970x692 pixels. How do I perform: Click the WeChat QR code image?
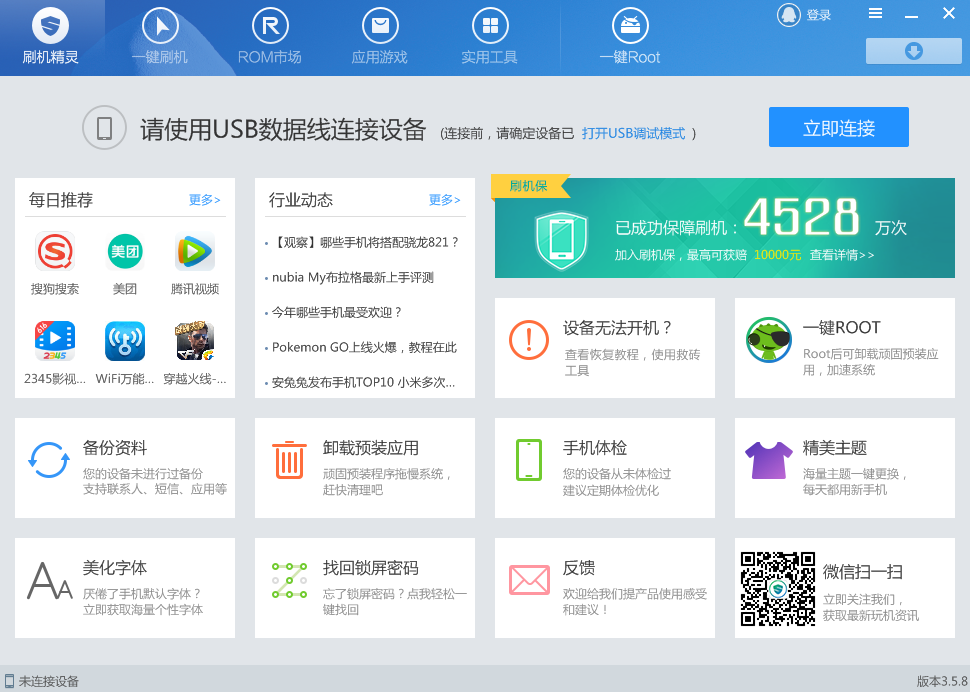point(778,588)
